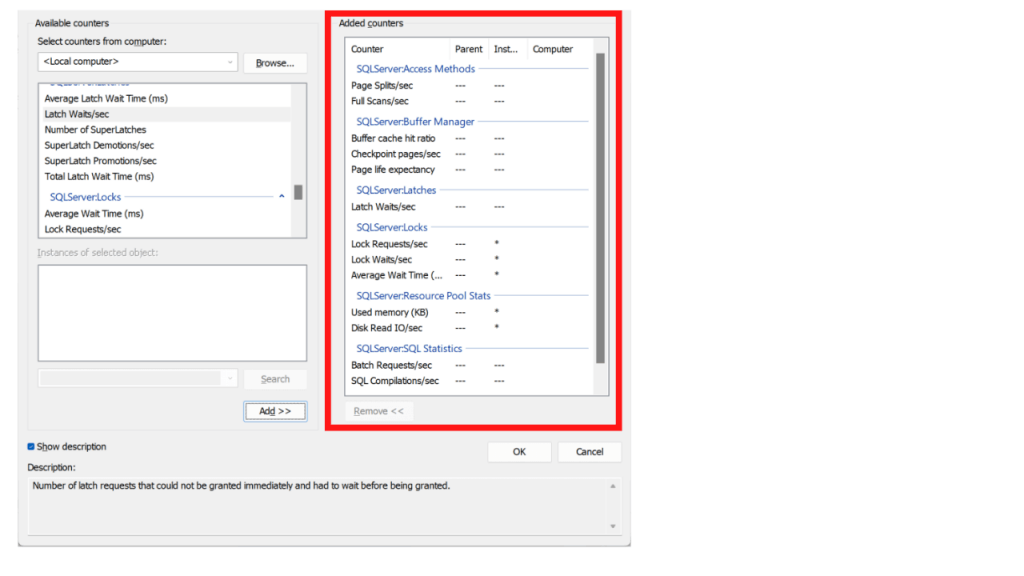The width and height of the screenshot is (1024, 576).
Task: Select SQL Compilations/sec added counter
Action: pyautogui.click(x=395, y=381)
